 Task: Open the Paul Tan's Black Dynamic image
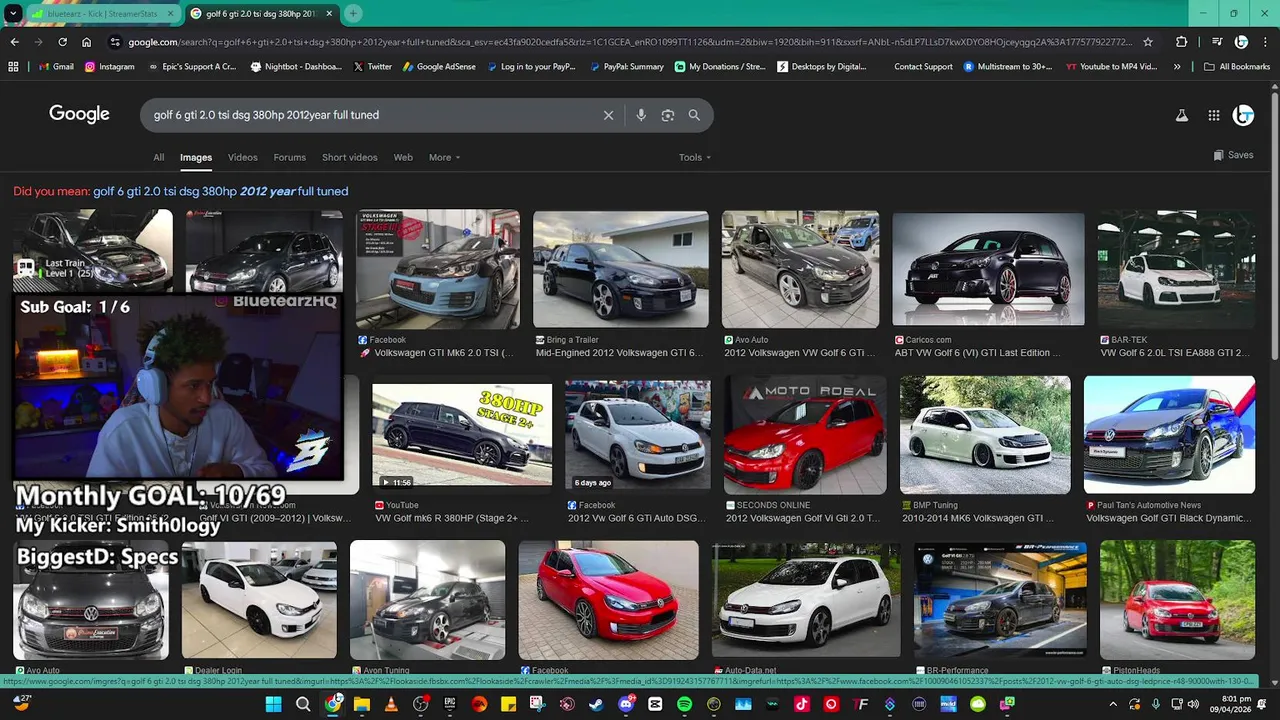[x=1169, y=435]
